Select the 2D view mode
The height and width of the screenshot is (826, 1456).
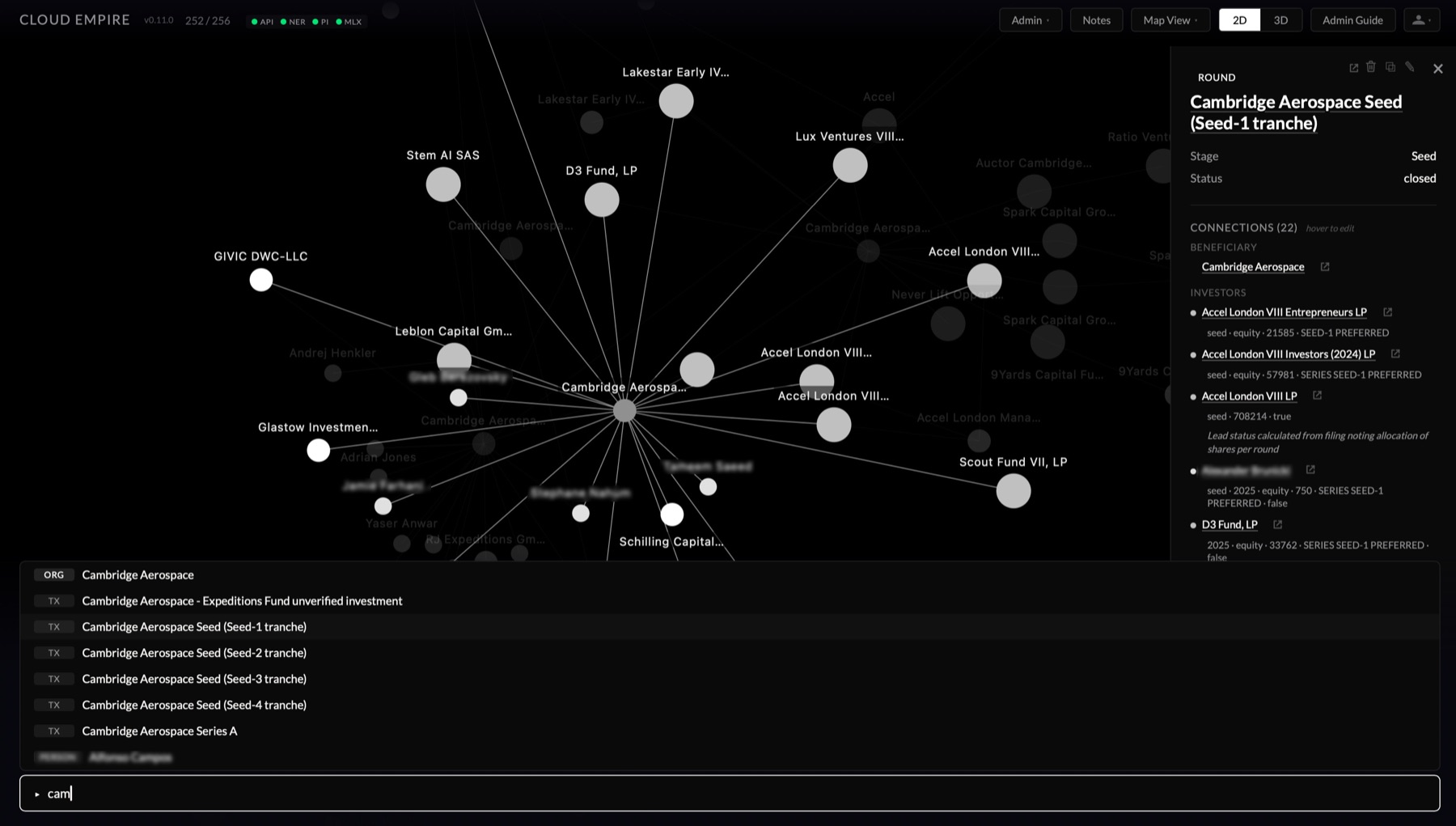(1239, 20)
